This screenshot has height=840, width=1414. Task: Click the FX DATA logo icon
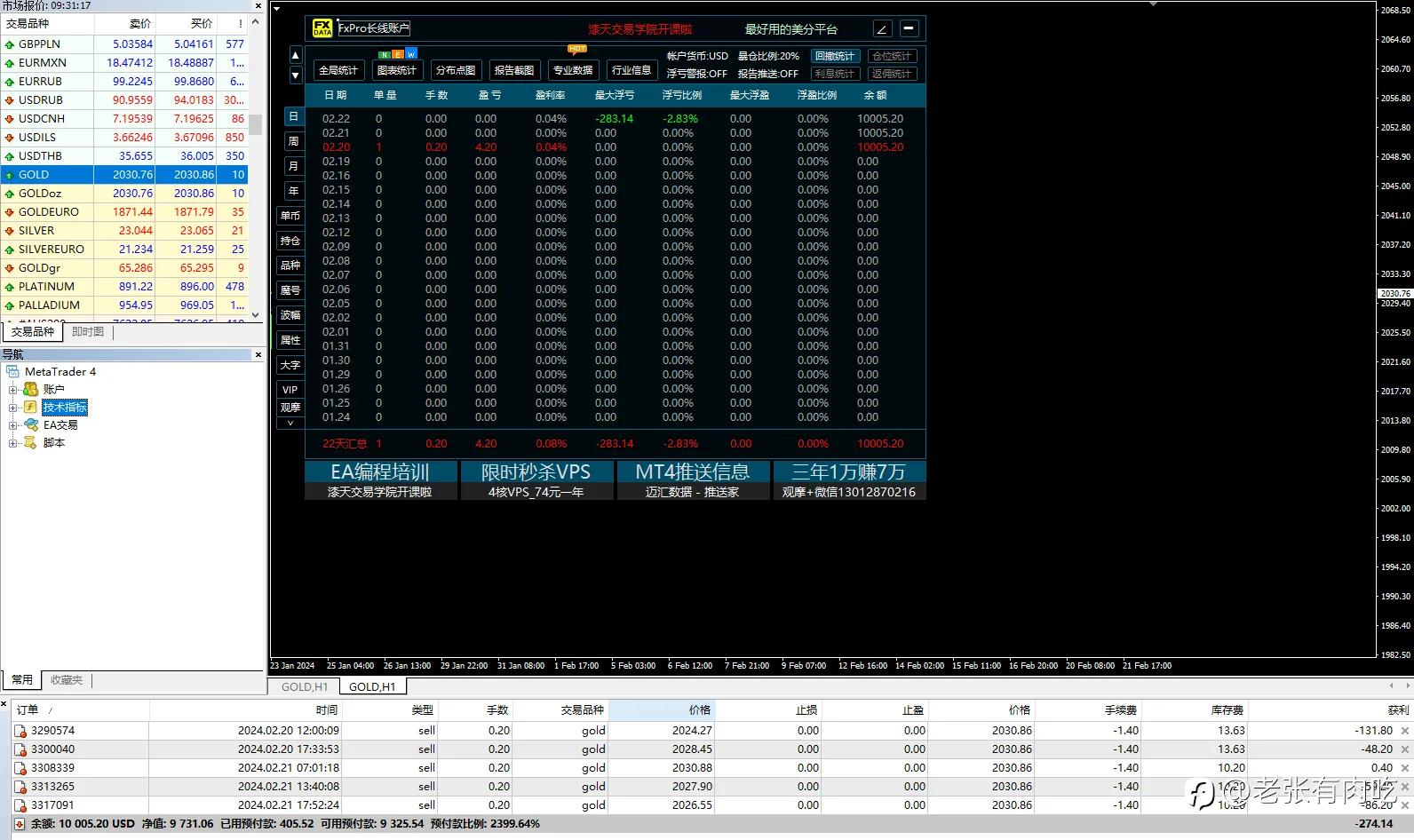(322, 28)
